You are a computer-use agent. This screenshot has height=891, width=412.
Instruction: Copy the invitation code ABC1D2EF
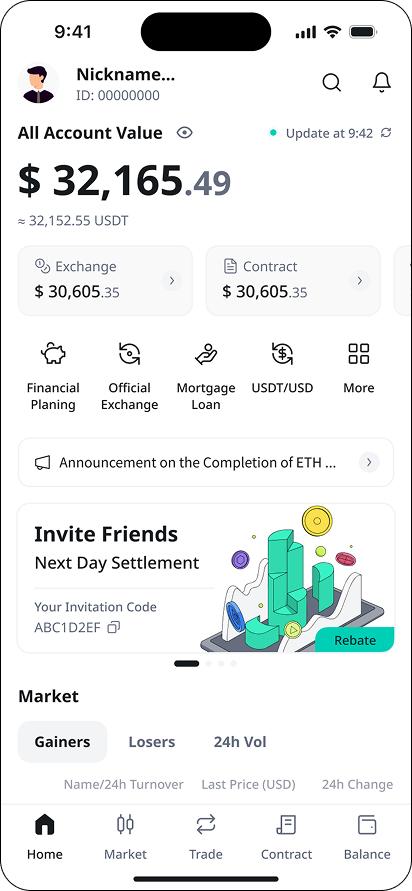click(114, 627)
